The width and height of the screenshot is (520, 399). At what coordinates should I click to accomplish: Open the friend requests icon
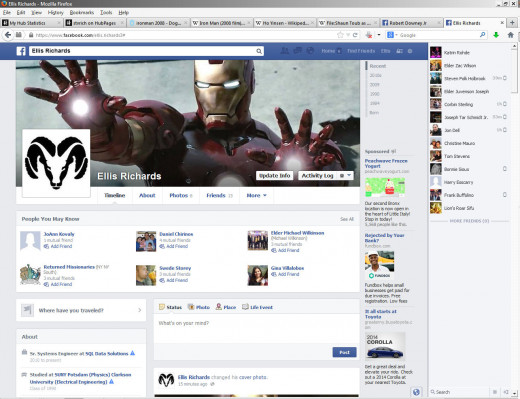(x=285, y=51)
